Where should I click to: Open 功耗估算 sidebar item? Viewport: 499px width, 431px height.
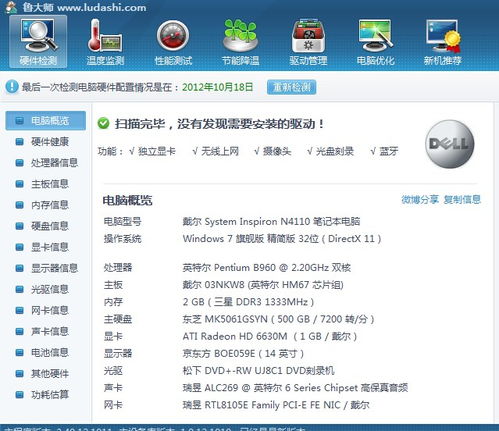point(46,395)
